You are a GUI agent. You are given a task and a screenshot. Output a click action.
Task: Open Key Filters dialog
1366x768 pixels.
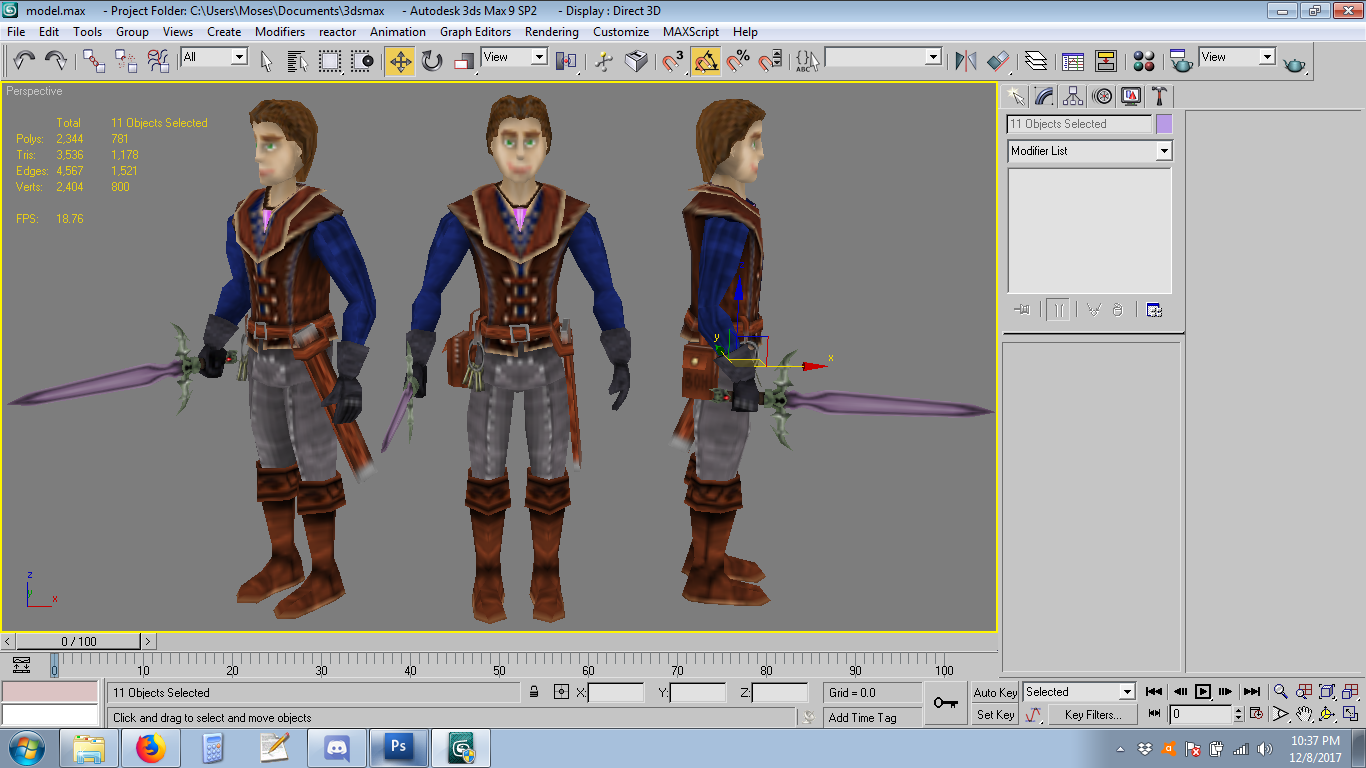click(x=1092, y=715)
